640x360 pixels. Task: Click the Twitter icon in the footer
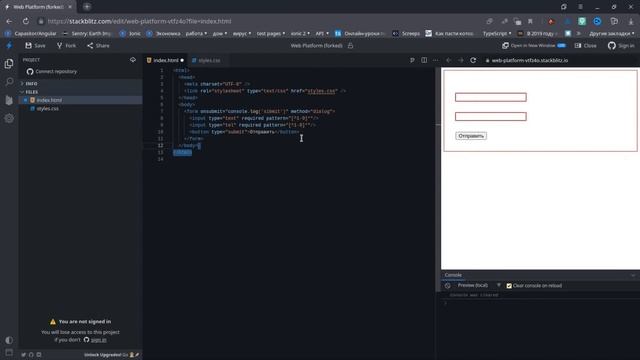[24, 355]
